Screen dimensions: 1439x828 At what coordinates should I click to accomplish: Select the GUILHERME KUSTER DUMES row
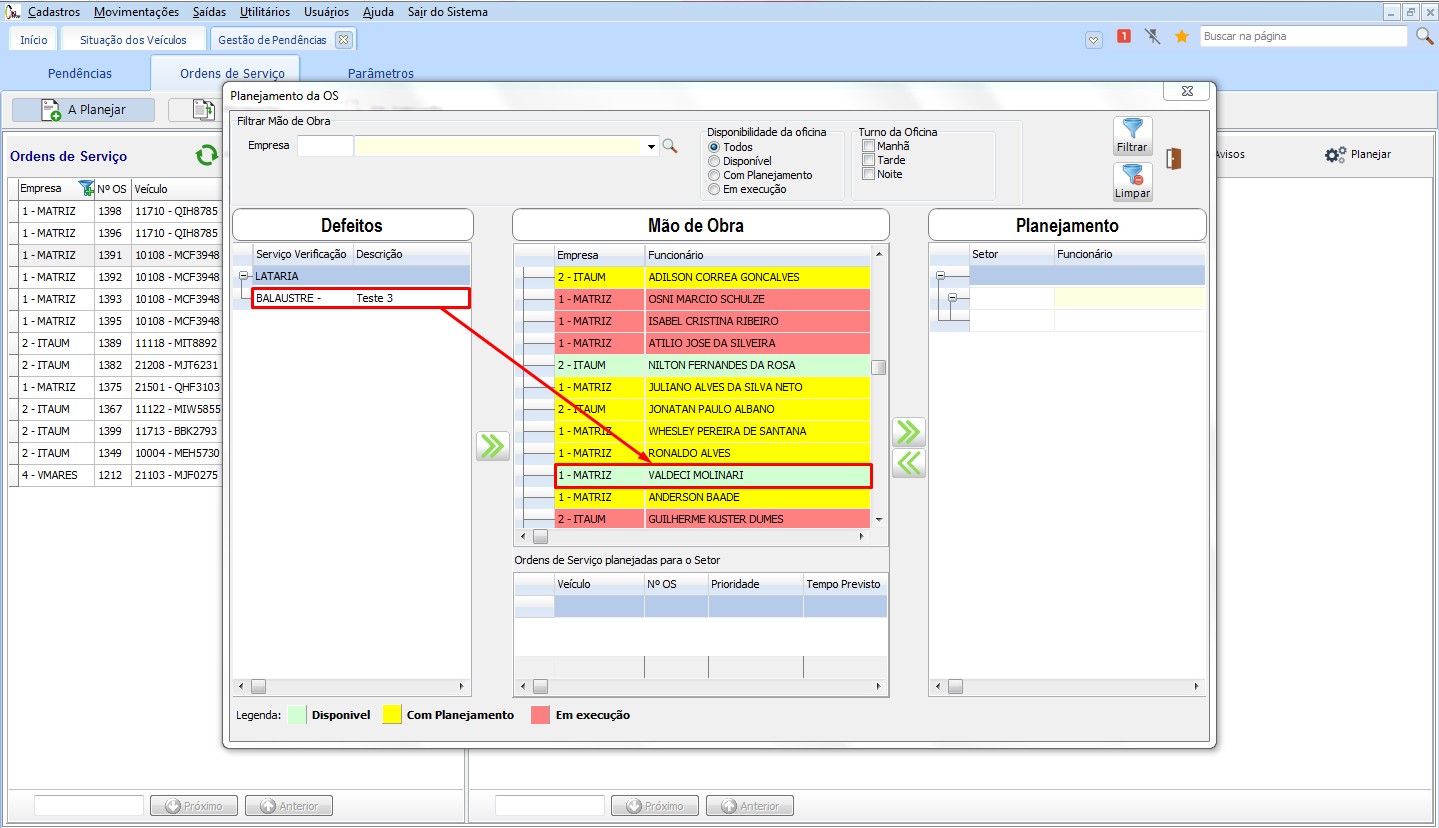712,519
